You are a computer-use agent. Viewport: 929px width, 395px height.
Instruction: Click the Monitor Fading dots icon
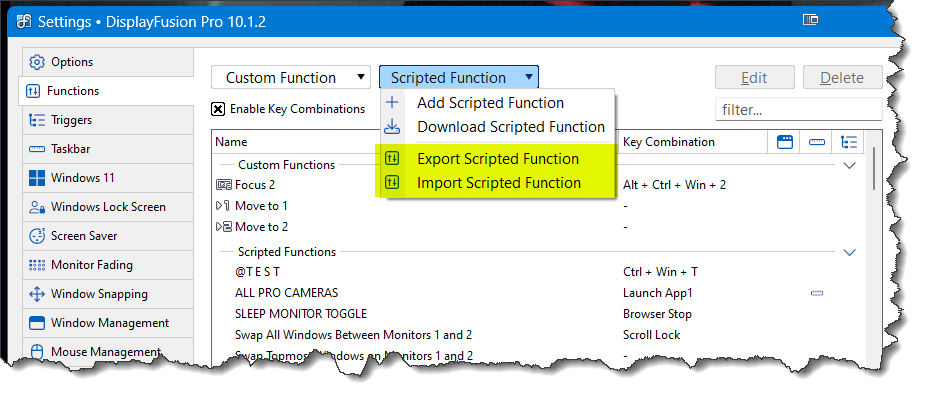click(x=37, y=265)
